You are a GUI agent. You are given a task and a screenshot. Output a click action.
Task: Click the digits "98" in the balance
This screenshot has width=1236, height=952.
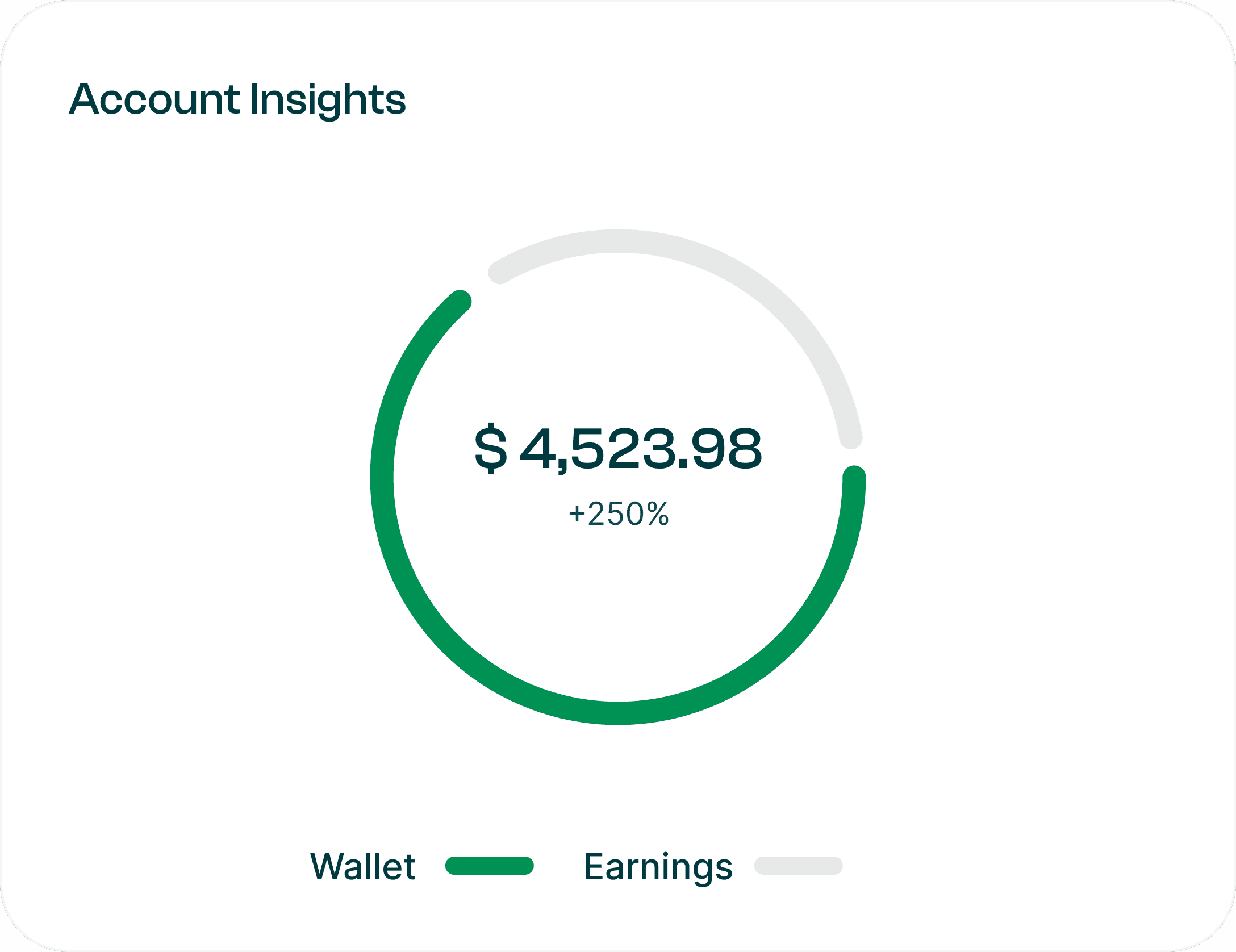pyautogui.click(x=726, y=449)
